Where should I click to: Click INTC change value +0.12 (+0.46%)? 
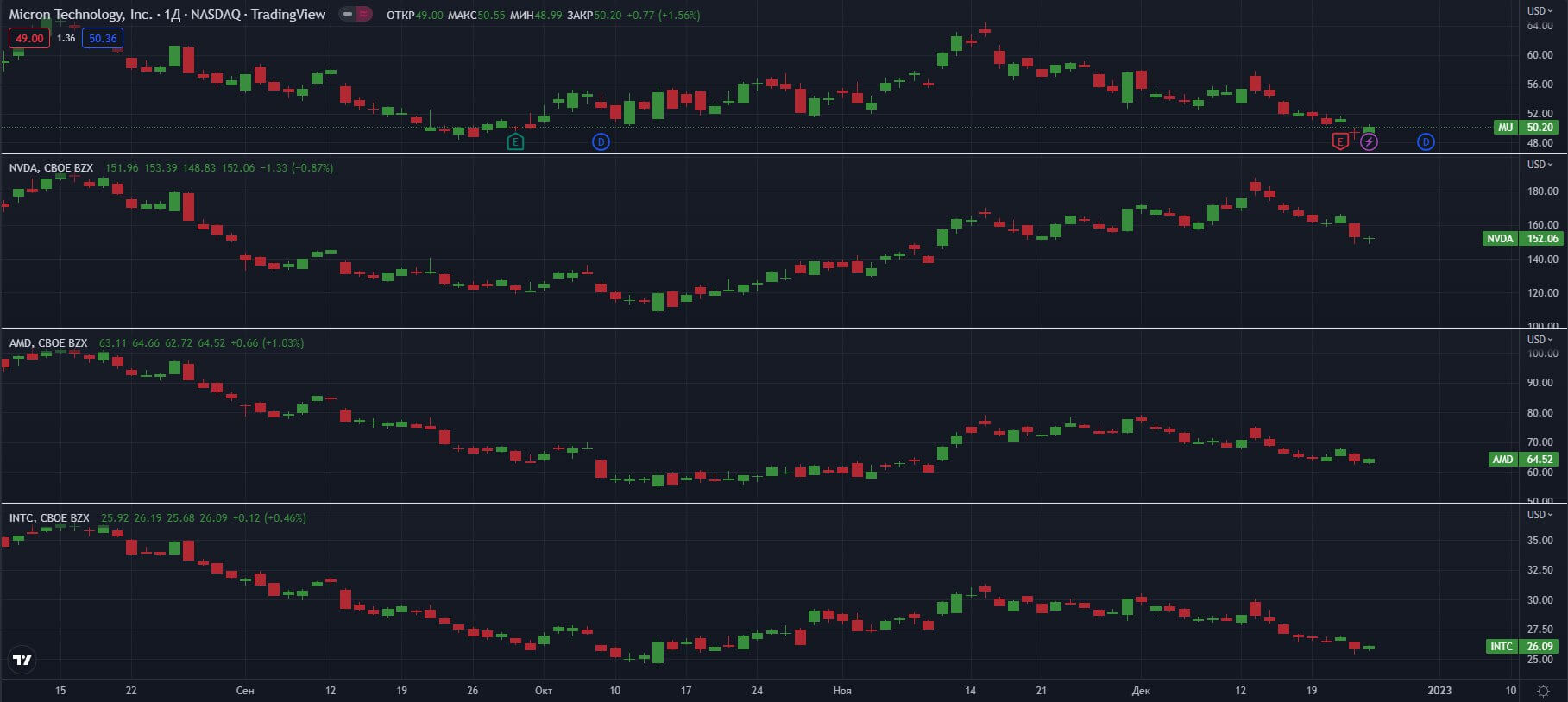pyautogui.click(x=269, y=517)
